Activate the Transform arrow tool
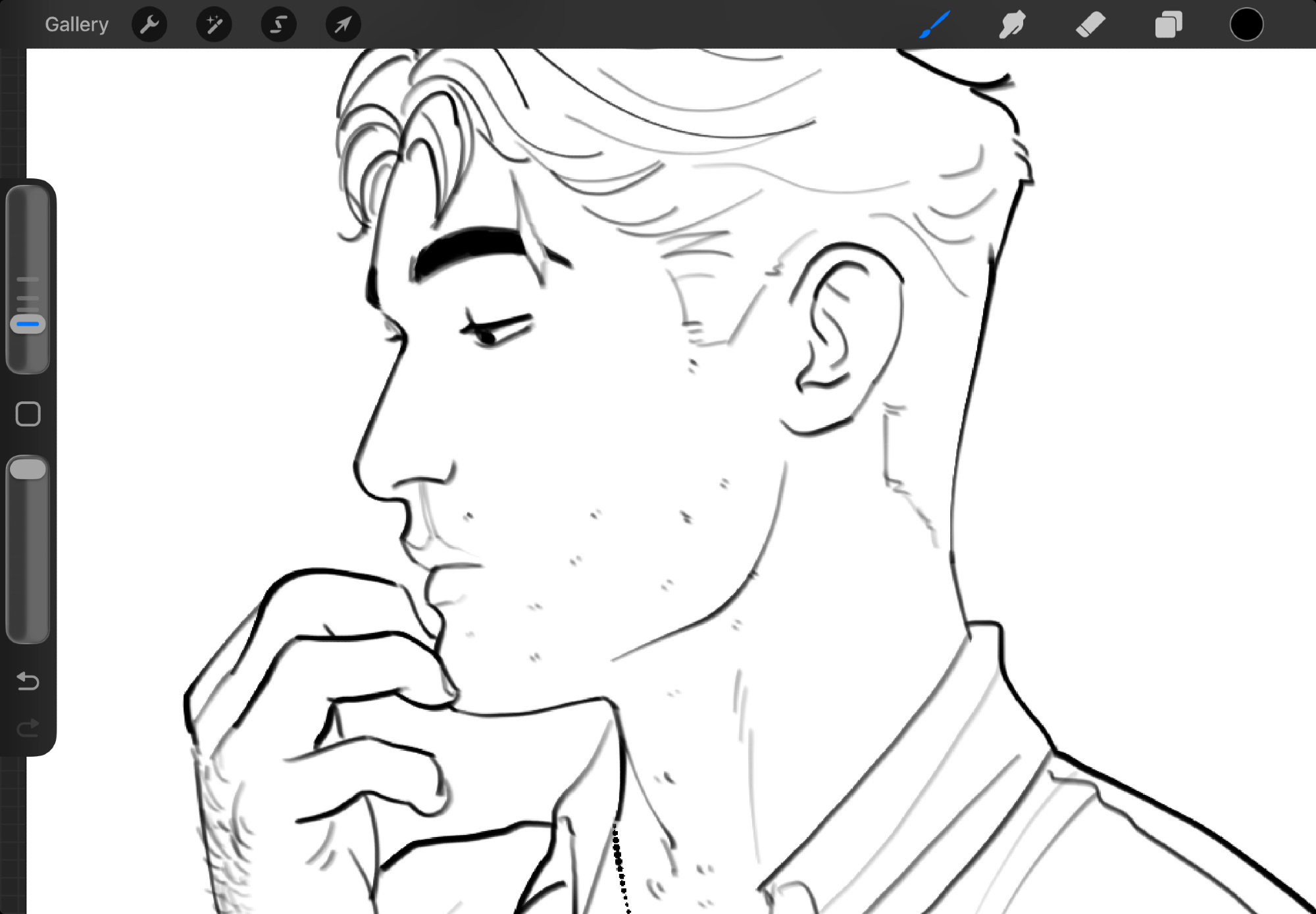The image size is (1316, 914). [343, 25]
